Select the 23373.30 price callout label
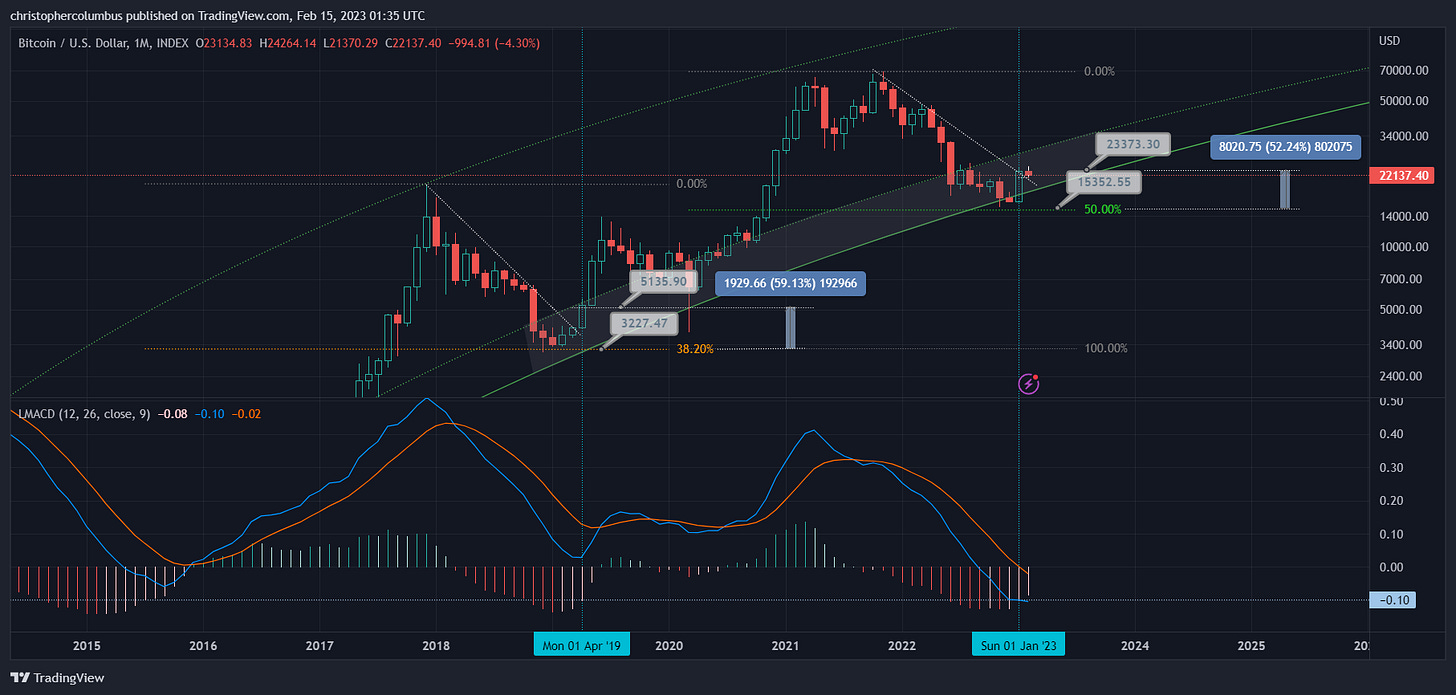The width and height of the screenshot is (1456, 695). (1132, 144)
